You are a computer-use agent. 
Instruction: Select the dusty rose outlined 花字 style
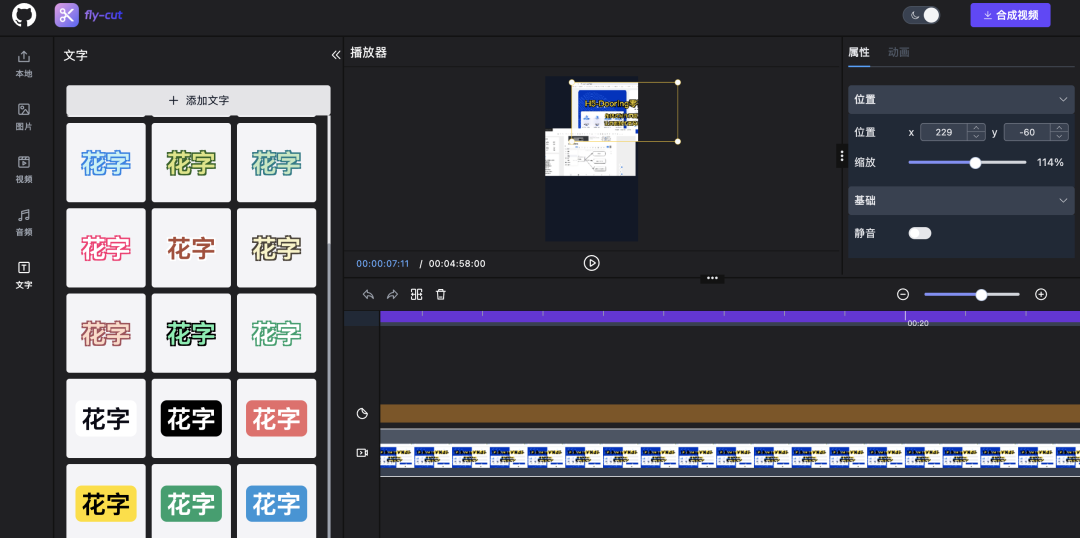point(106,333)
